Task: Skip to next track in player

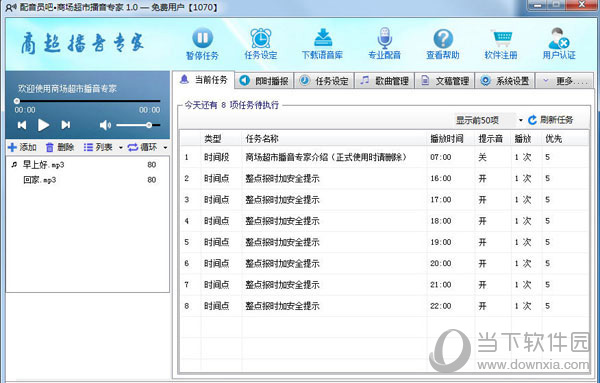Action: (66, 125)
